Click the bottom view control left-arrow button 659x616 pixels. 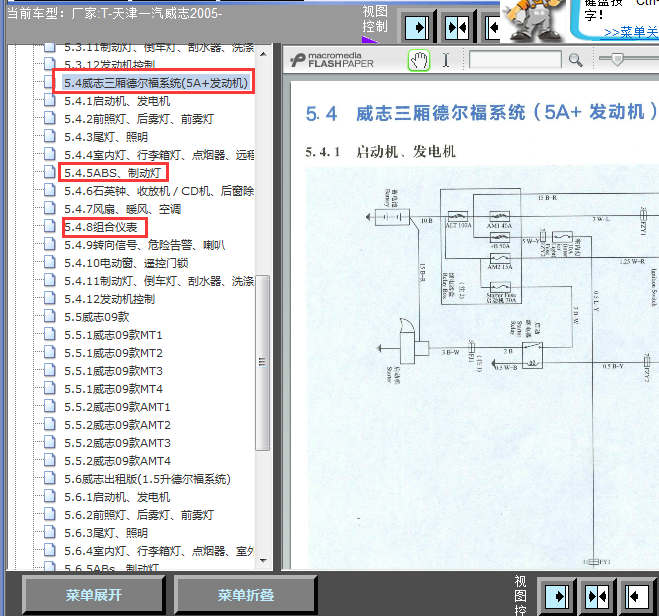click(636, 596)
